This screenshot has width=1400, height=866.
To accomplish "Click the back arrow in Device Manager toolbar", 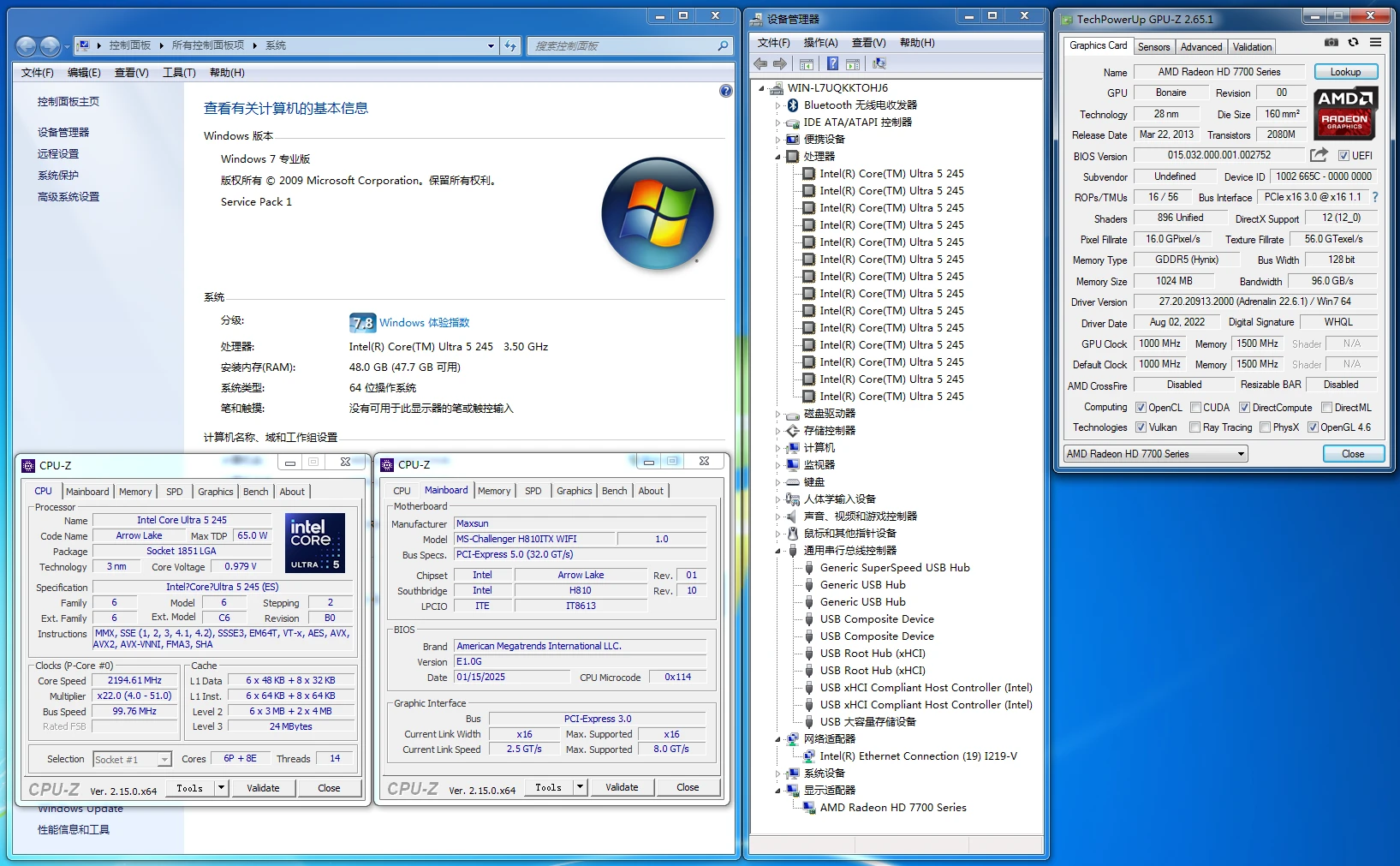I will 760,64.
